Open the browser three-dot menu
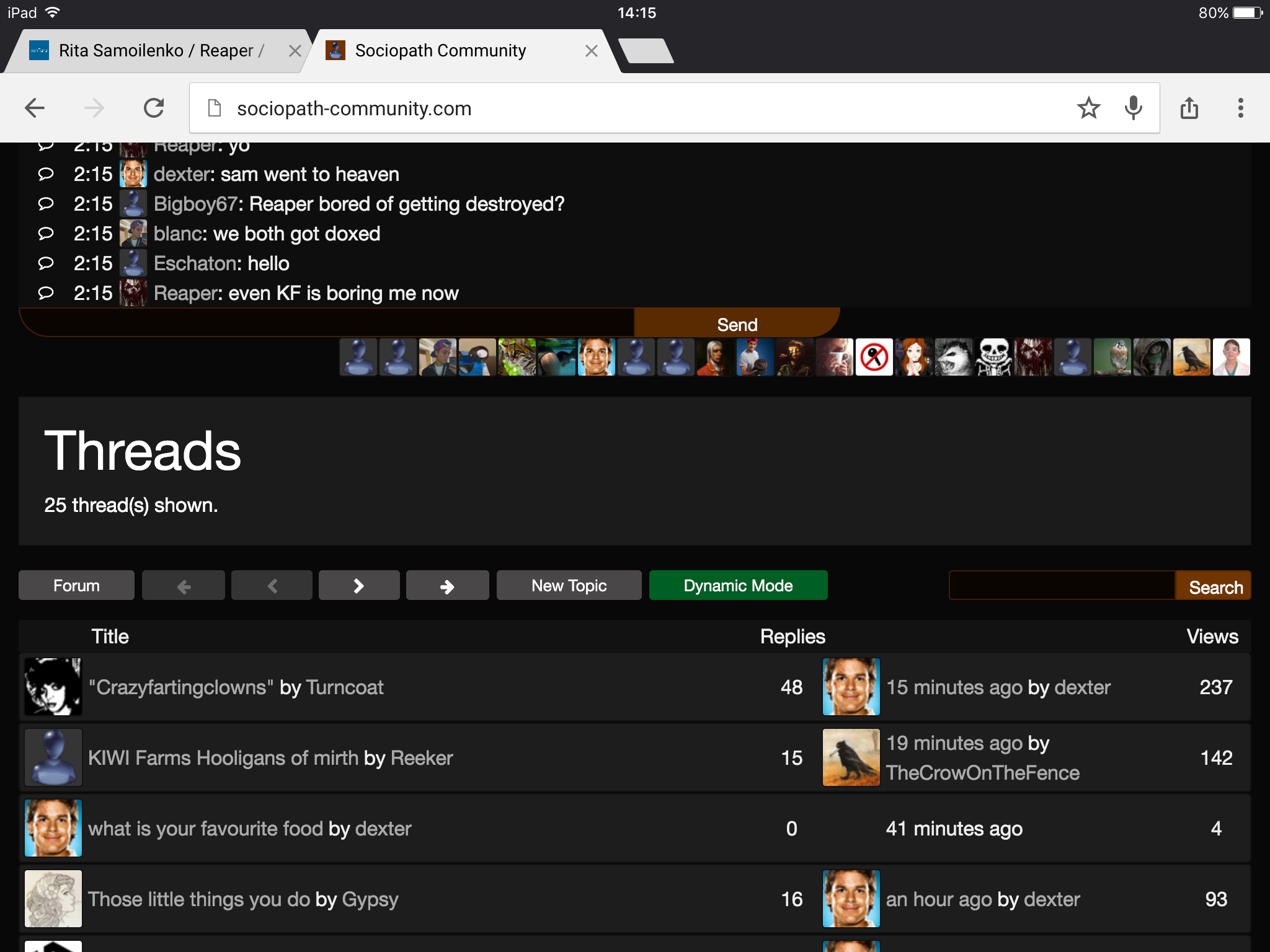This screenshot has width=1270, height=952. [x=1240, y=108]
